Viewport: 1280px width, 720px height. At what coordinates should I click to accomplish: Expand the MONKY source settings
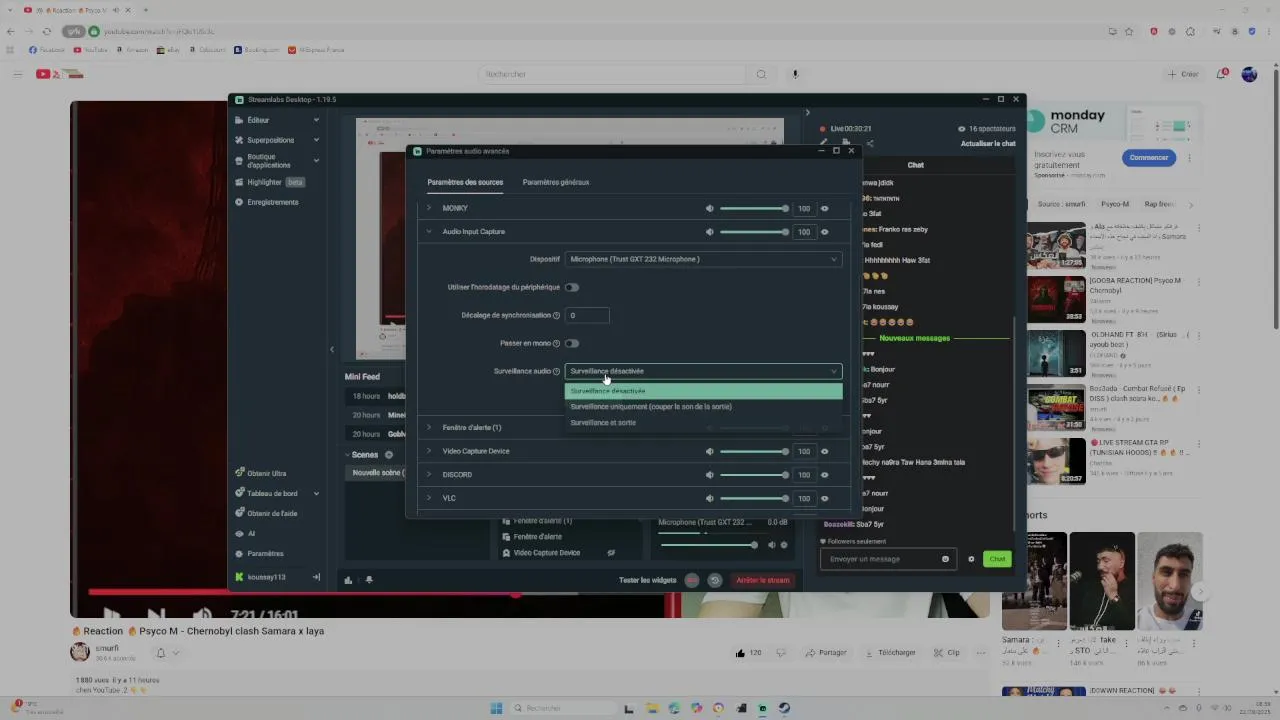(429, 208)
